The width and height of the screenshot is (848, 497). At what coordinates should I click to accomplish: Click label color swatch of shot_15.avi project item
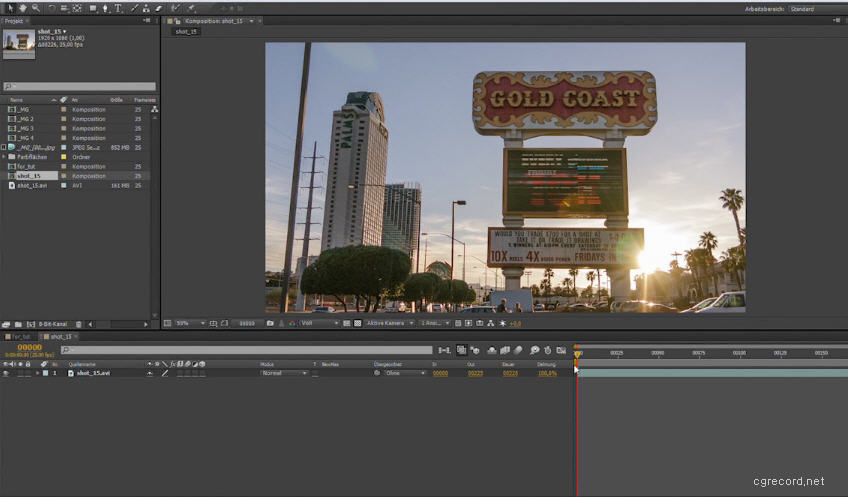coord(63,185)
